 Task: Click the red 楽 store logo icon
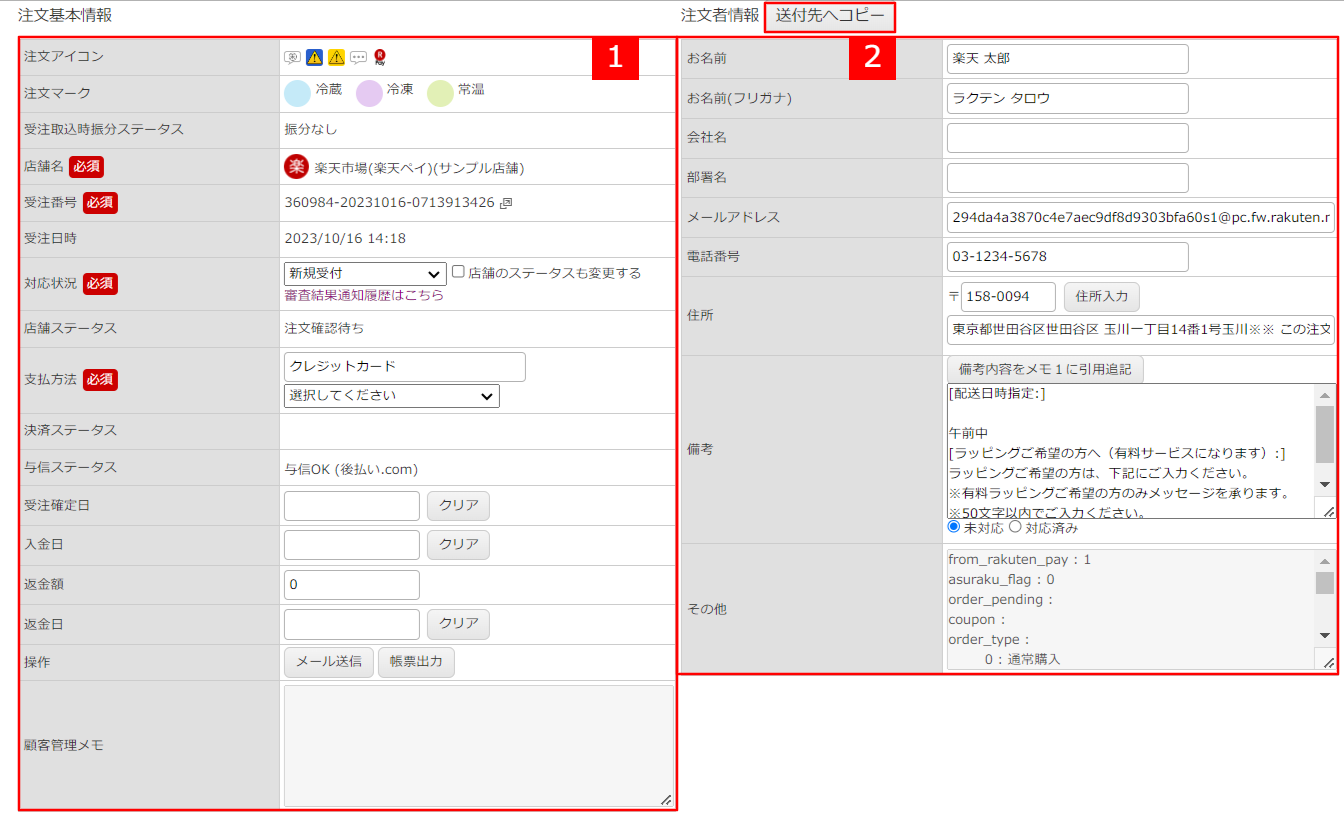pos(296,167)
